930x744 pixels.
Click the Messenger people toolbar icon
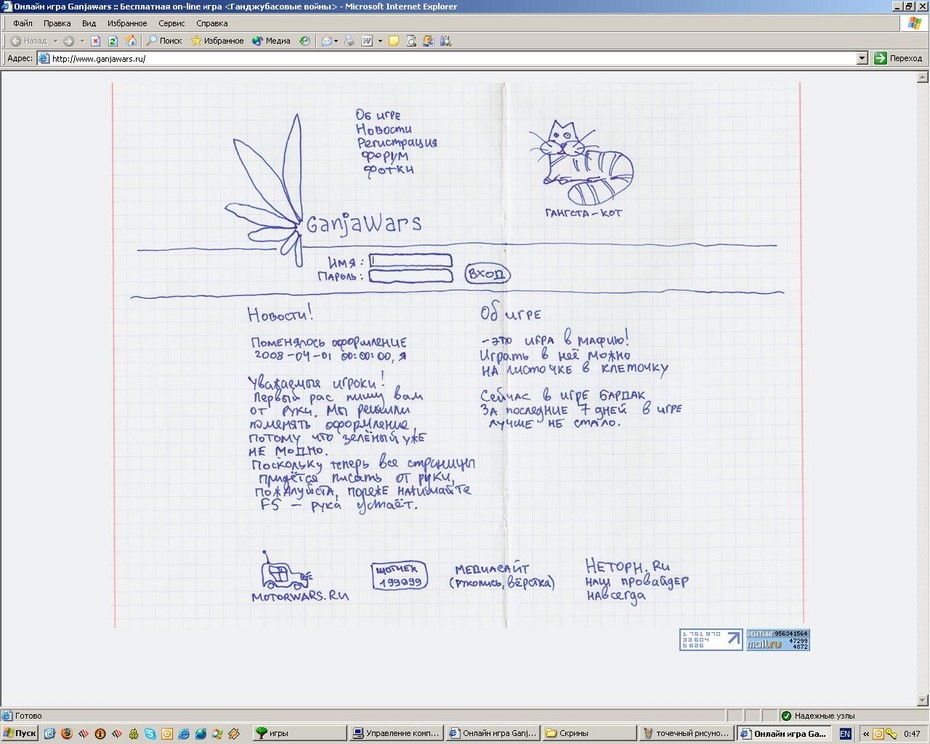point(428,41)
